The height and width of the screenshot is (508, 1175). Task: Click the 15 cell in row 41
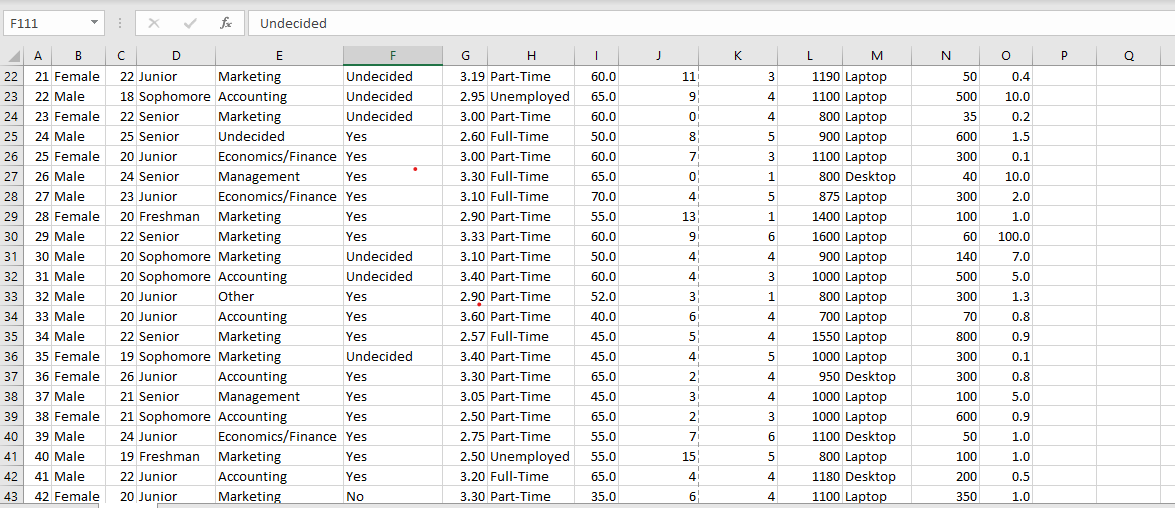tap(659, 456)
